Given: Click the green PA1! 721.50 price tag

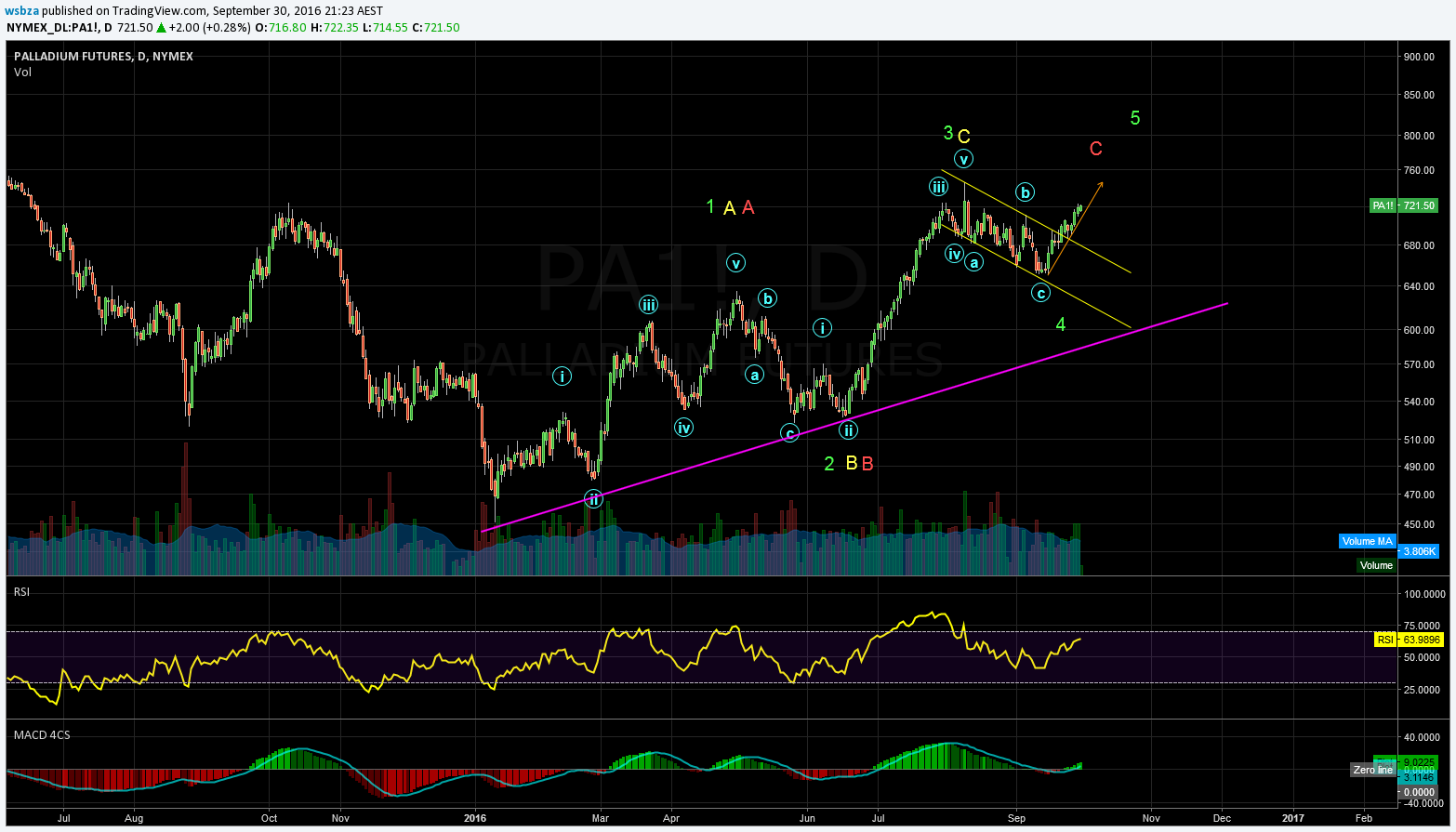Looking at the screenshot, I should (x=1404, y=205).
